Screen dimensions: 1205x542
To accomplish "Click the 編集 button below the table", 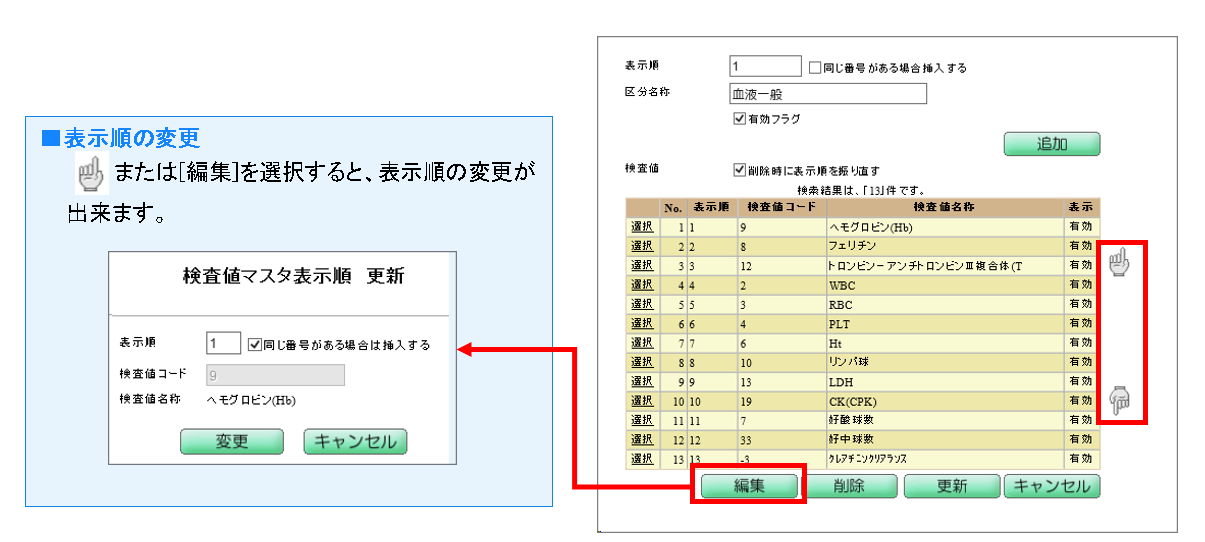I will coord(749,486).
